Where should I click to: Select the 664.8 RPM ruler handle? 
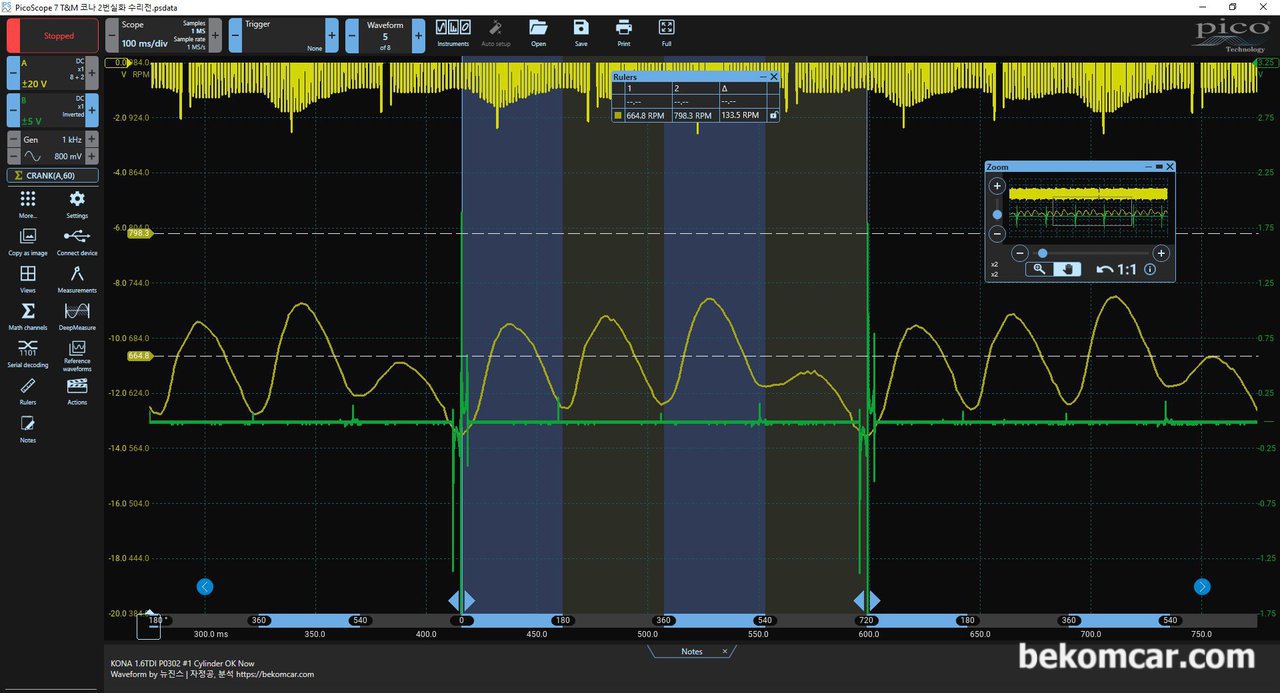pyautogui.click(x=138, y=356)
